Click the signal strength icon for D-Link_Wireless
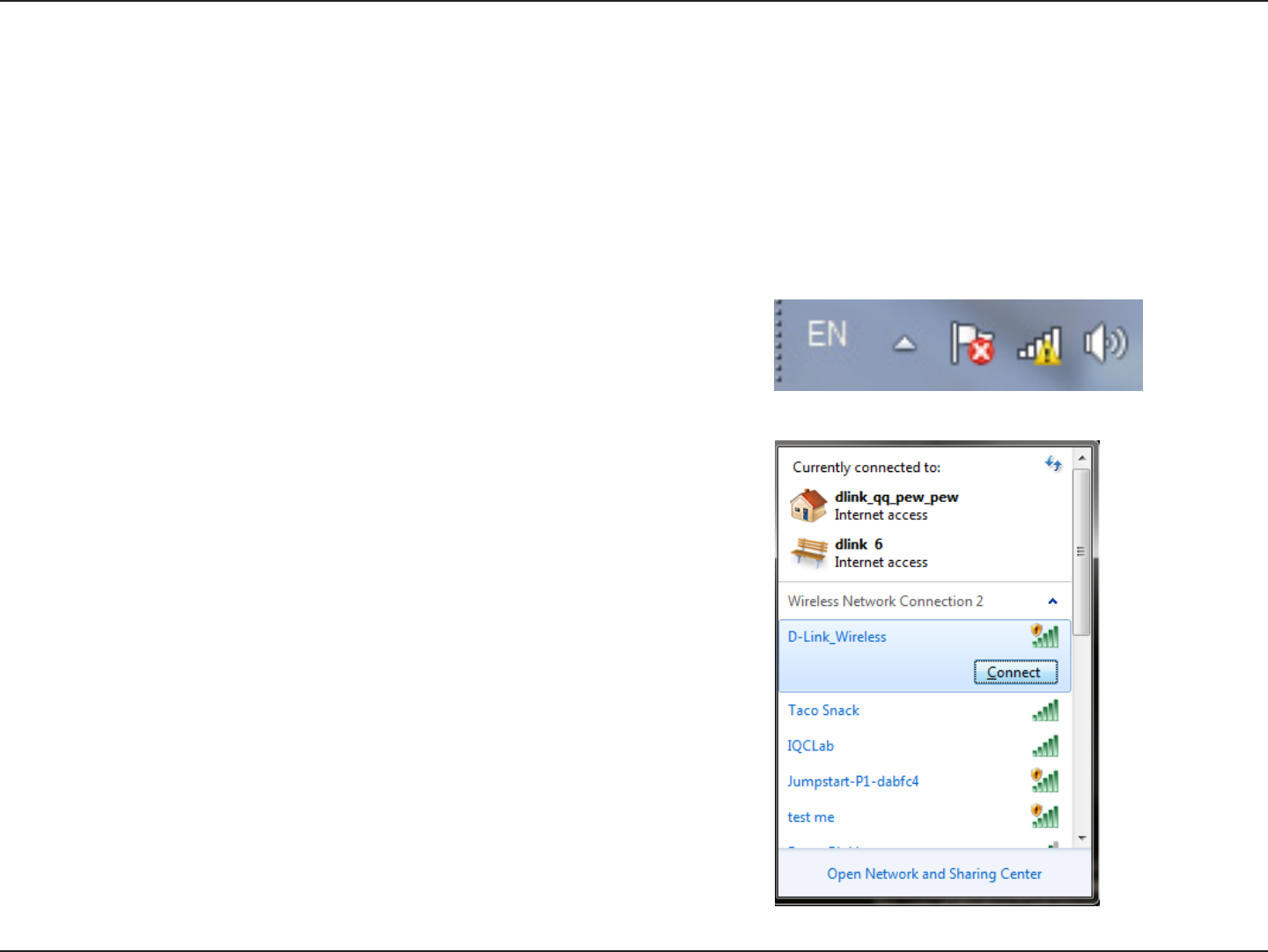Screen dimensions: 1268x952 point(1045,636)
